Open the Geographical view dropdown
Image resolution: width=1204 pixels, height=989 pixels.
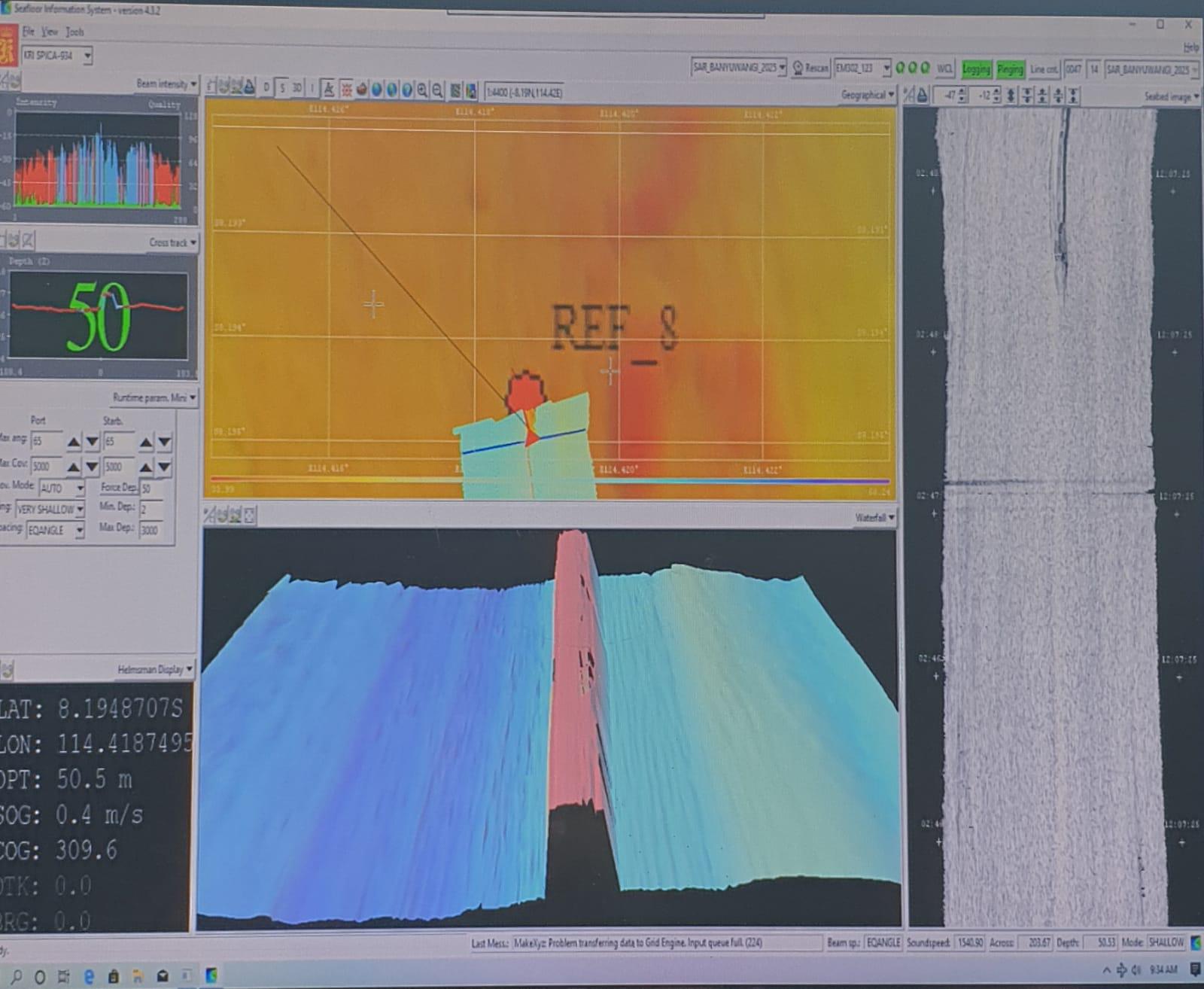[868, 95]
